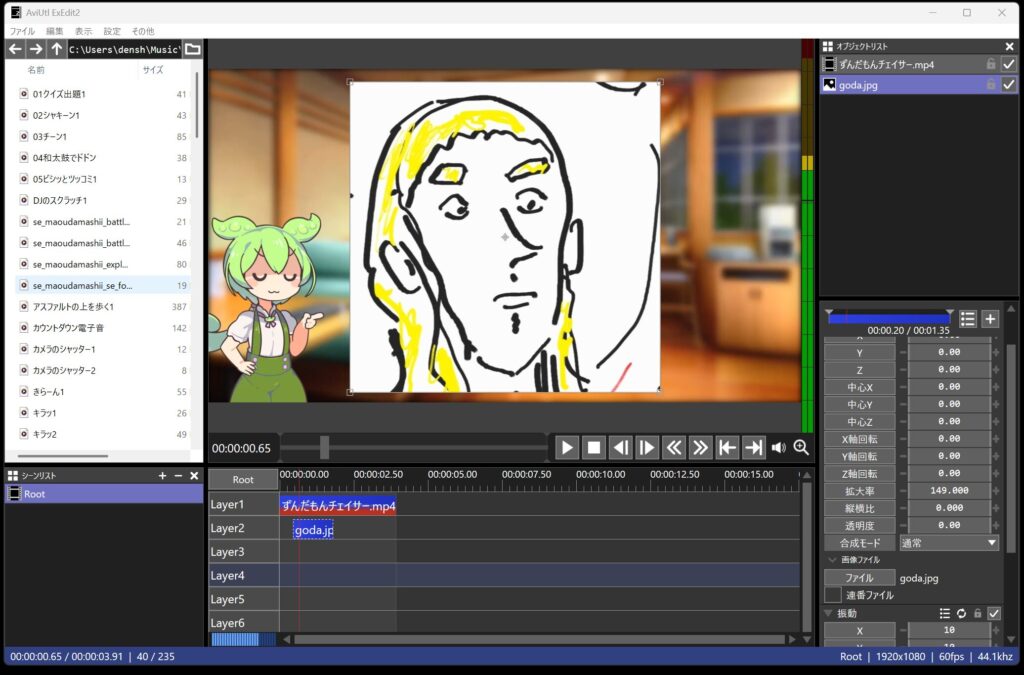Image resolution: width=1024 pixels, height=675 pixels.
Task: Collapse the 振動 effect section
Action: click(828, 613)
